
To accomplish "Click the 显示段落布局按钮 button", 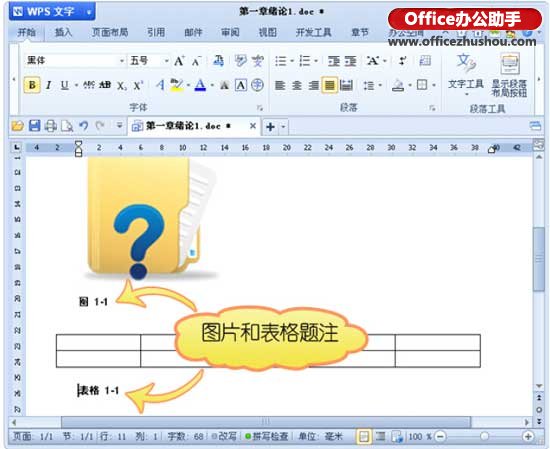I will pos(509,75).
